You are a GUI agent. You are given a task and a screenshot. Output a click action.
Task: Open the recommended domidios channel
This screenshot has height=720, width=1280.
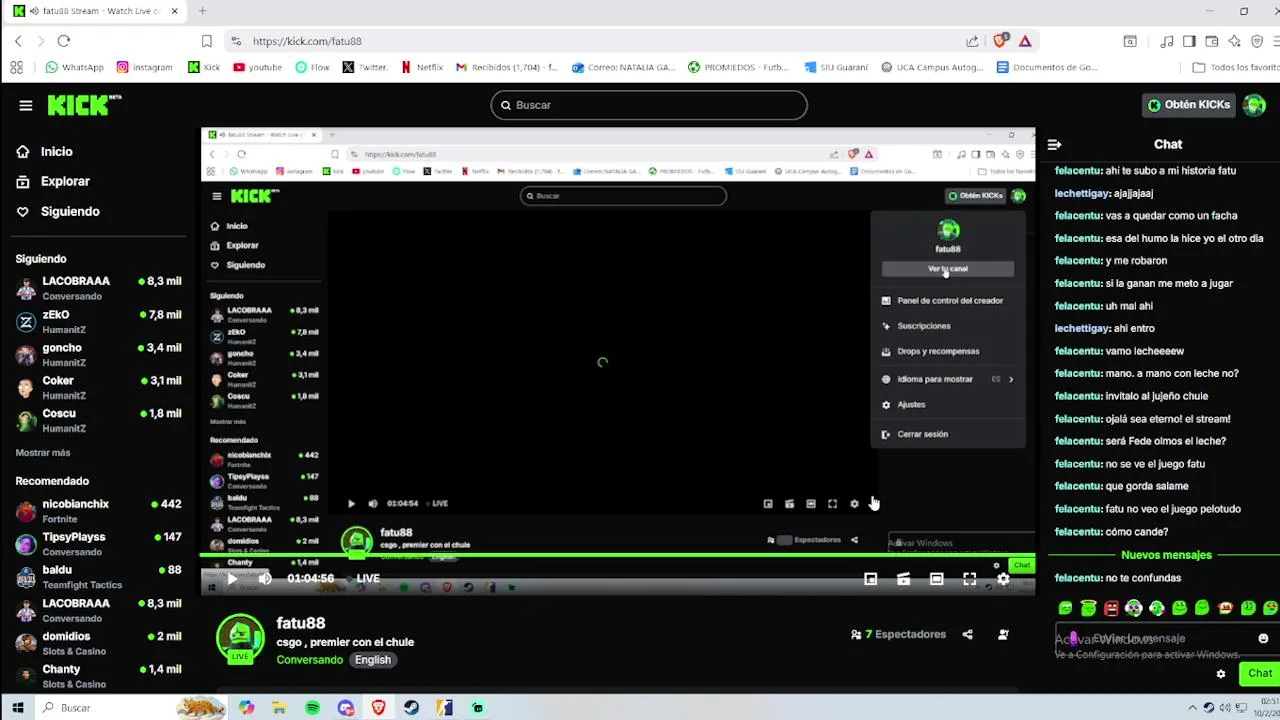pyautogui.click(x=98, y=643)
